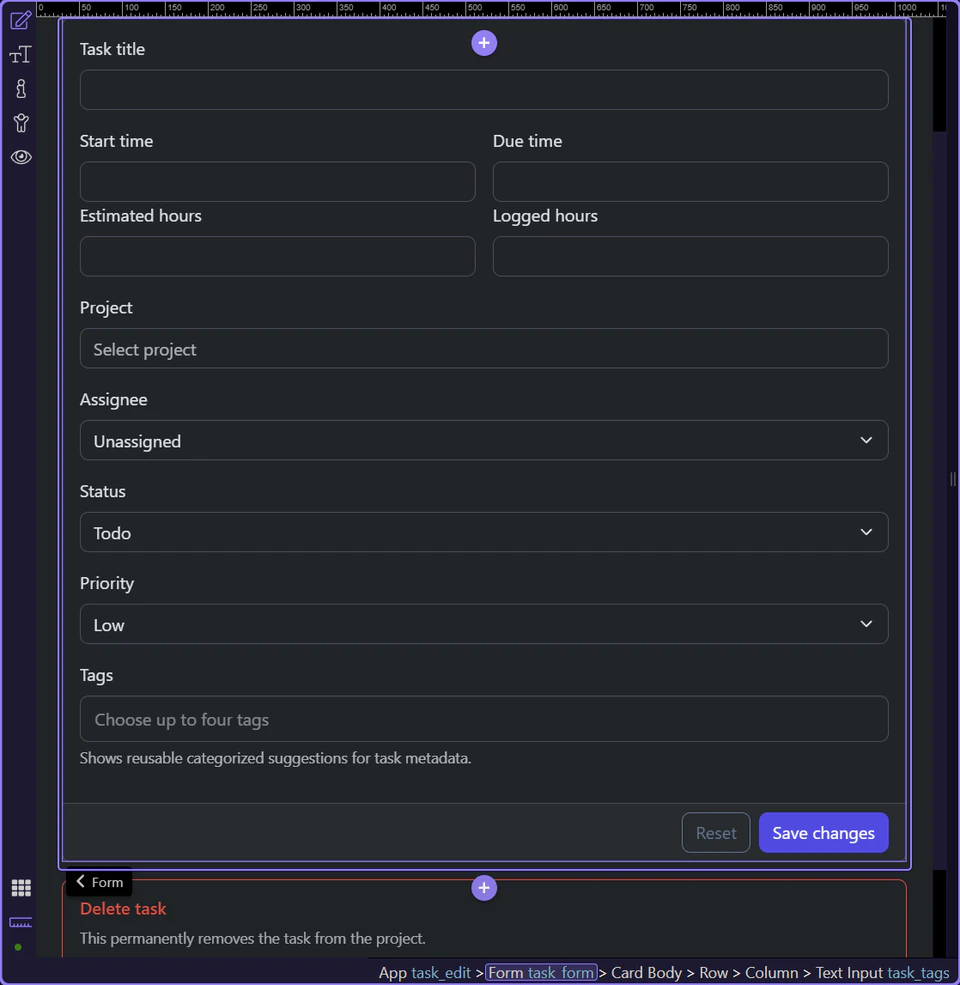Open the typography settings icon in the sidebar
The height and width of the screenshot is (985, 960).
tap(20, 55)
